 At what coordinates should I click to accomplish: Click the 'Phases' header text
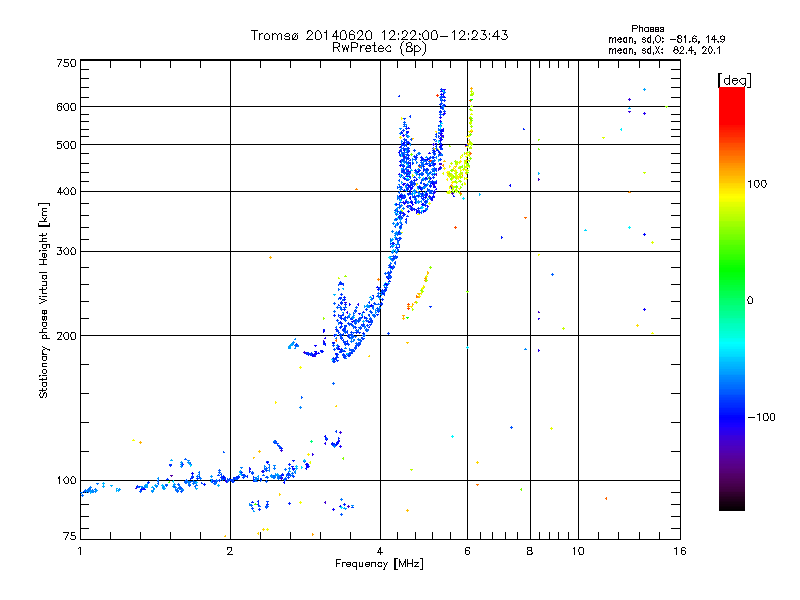(x=647, y=29)
